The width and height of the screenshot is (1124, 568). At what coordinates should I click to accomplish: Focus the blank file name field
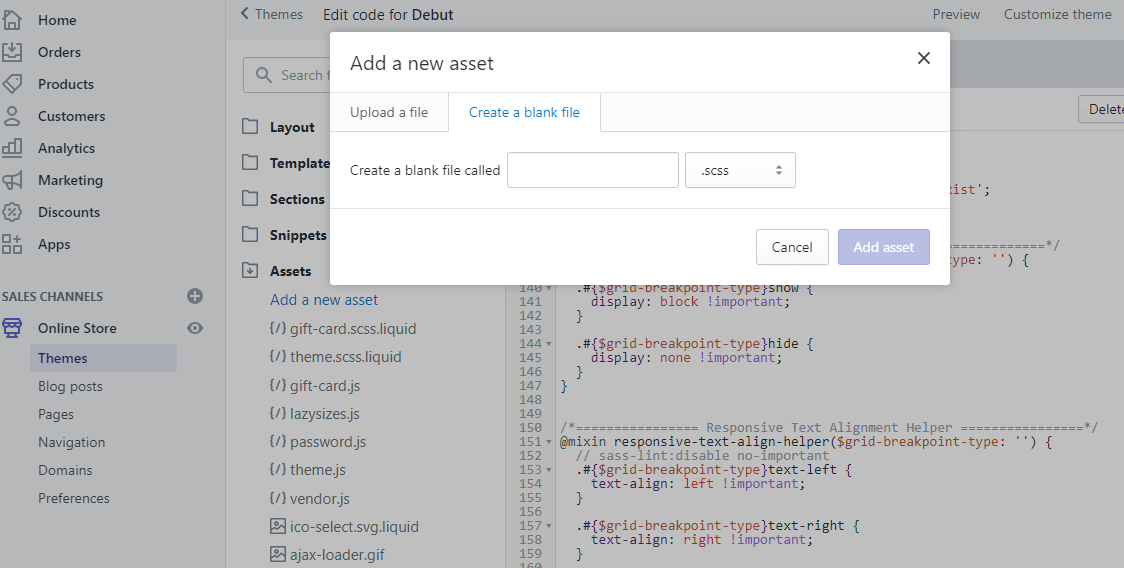coord(593,170)
